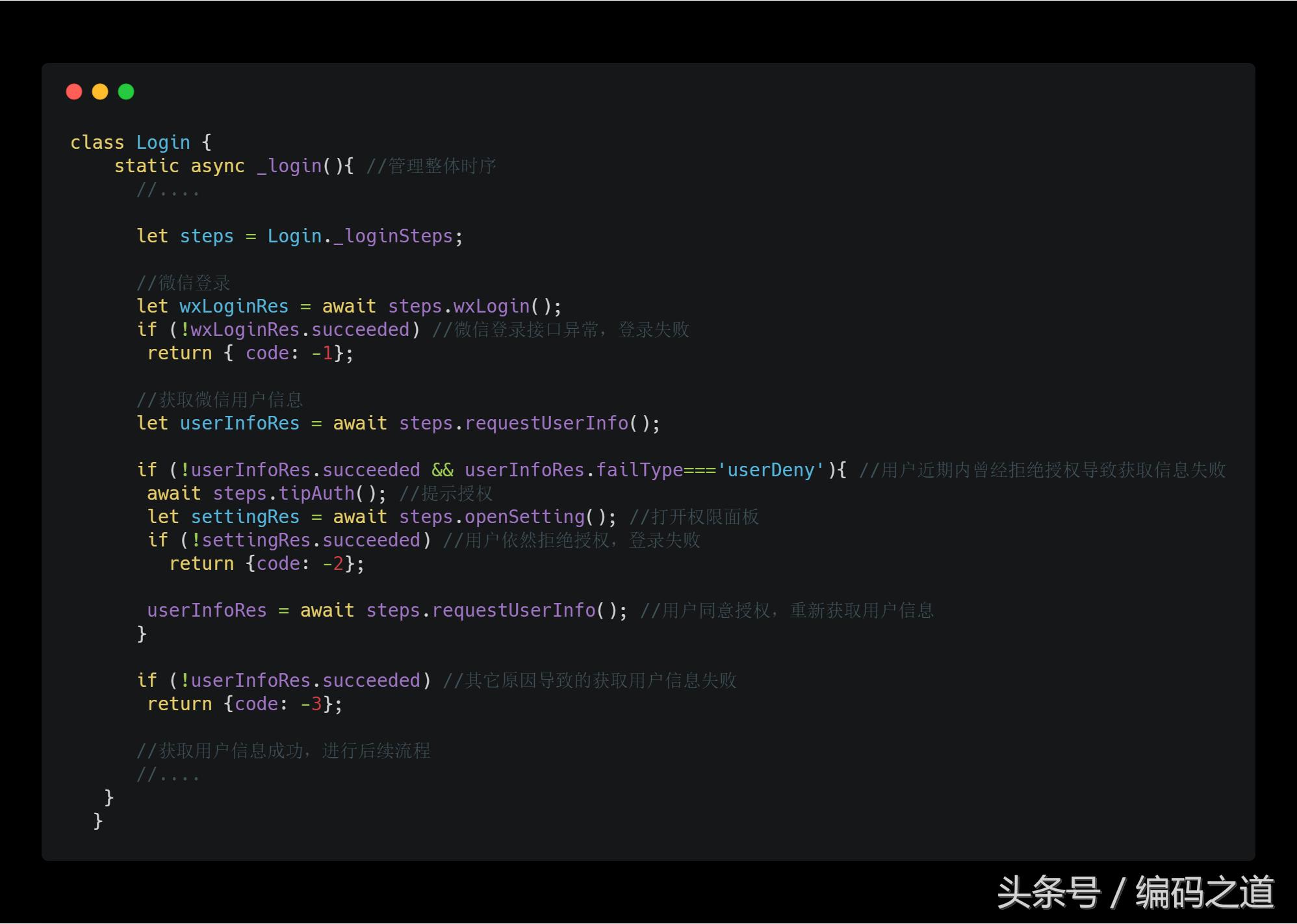Click the 提示授权 inline comment
Screen dimensions: 1297x924
coord(448,493)
